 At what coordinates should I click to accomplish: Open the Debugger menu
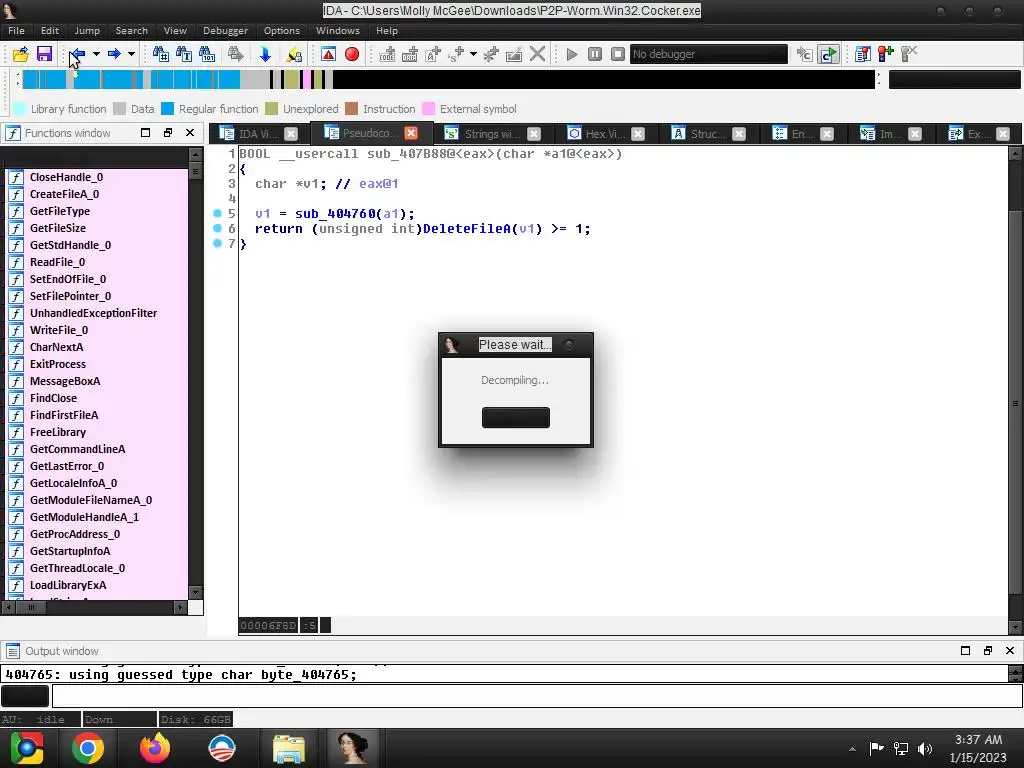coord(225,31)
